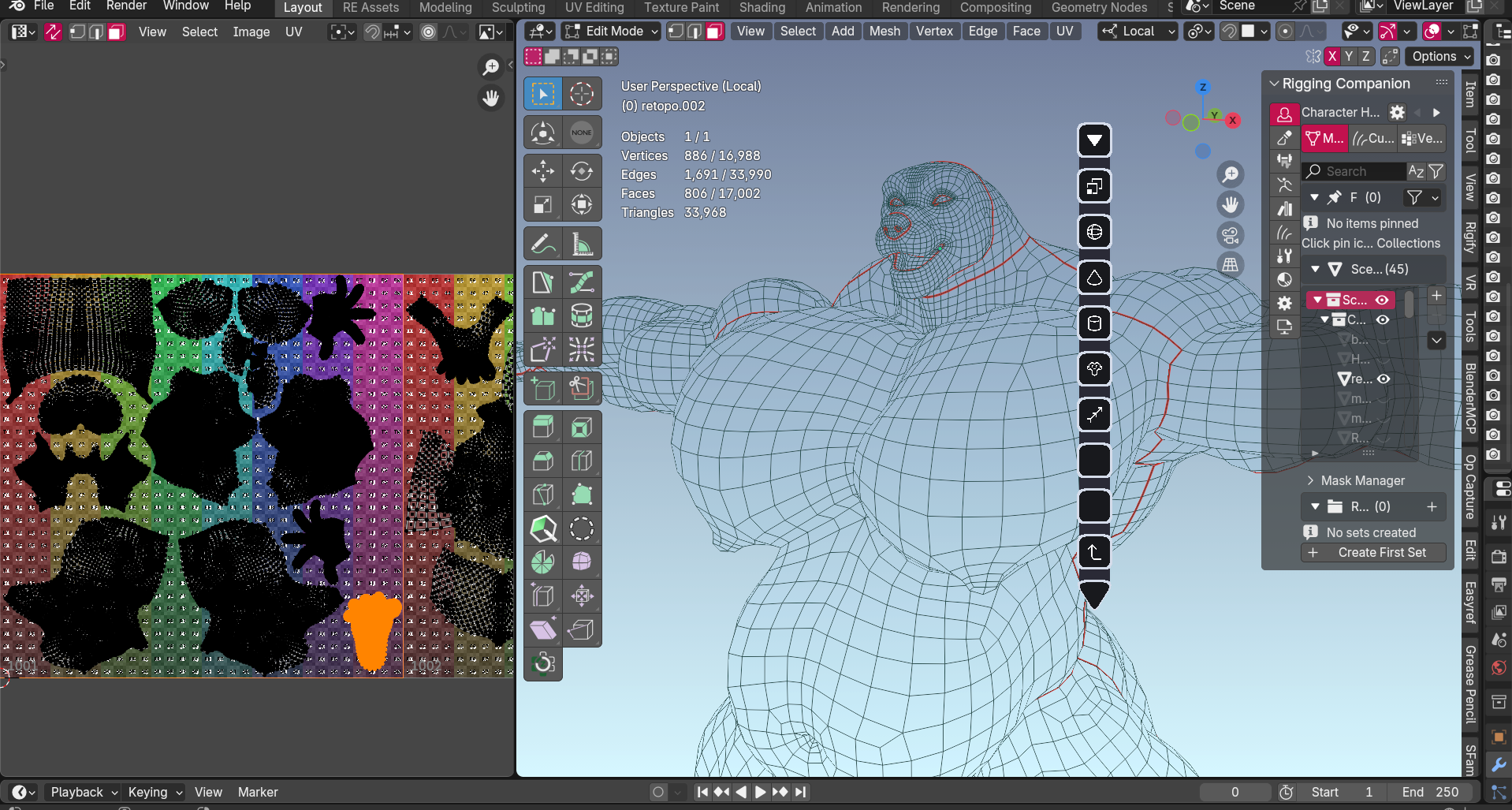Open the Edit Mode dropdown
Screen dimensions: 1512x810
612,32
